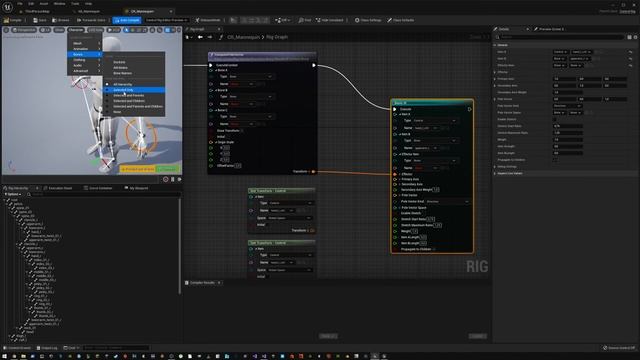Open Animation submenu in Character menu
The width and height of the screenshot is (640, 360).
coord(84,49)
